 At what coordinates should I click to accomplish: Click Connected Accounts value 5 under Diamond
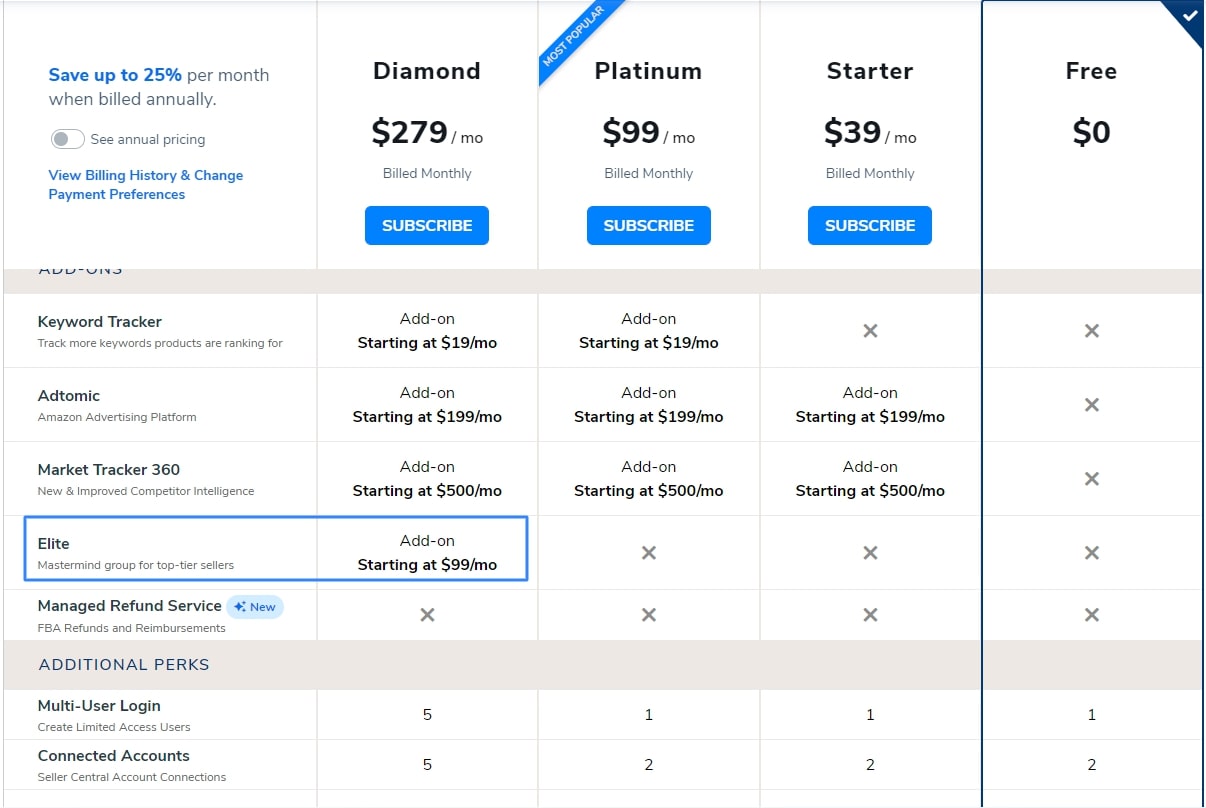(x=427, y=765)
